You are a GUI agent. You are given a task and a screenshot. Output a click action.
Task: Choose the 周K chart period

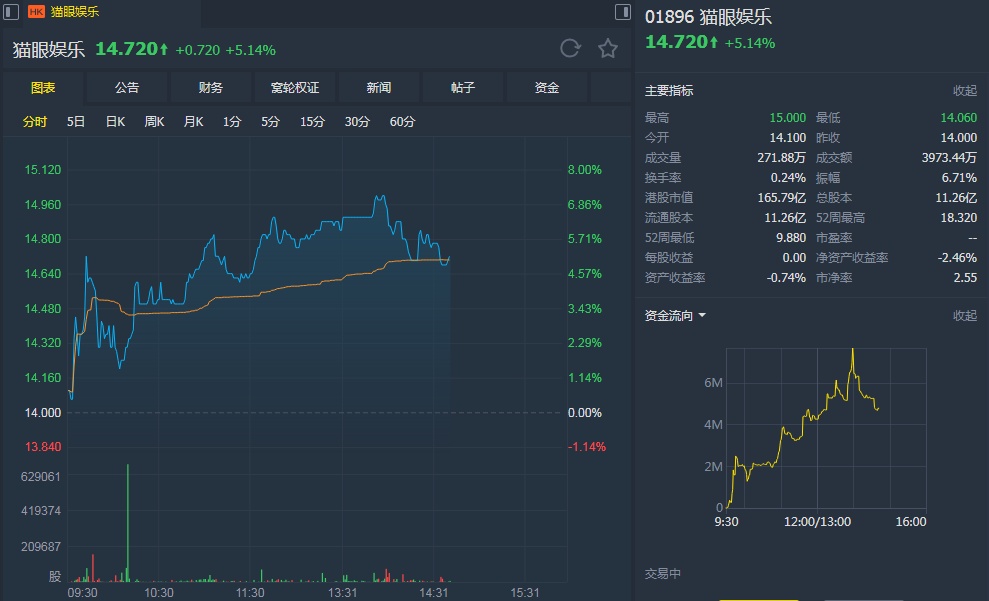154,122
